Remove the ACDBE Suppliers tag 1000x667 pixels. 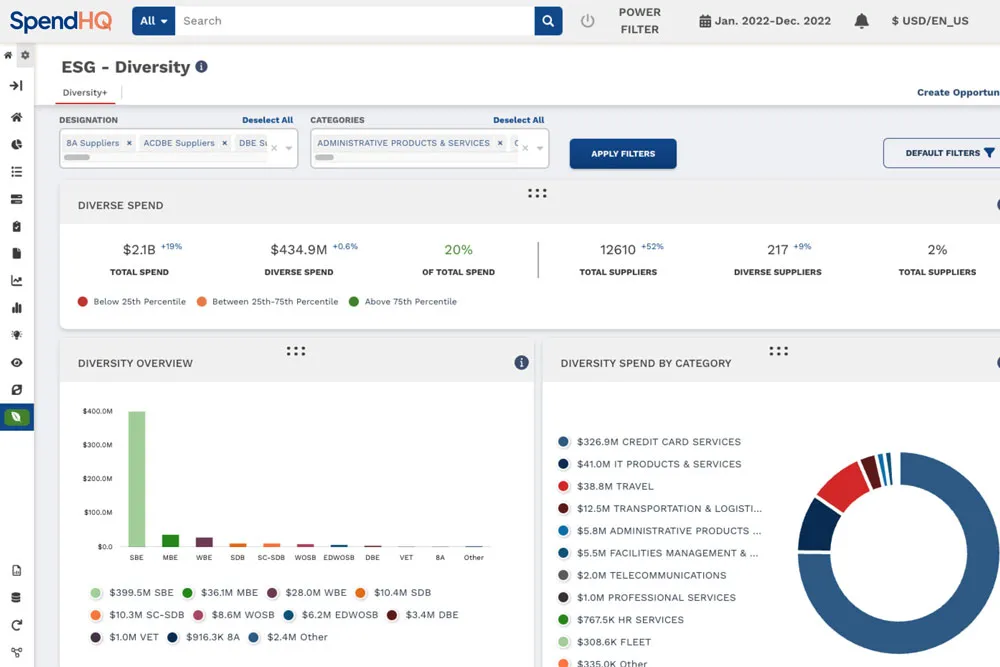(x=224, y=143)
